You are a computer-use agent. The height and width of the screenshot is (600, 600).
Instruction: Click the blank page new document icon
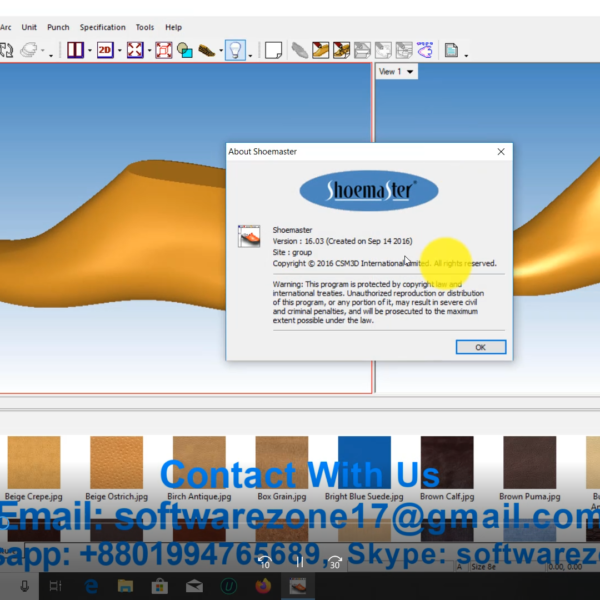(x=272, y=50)
